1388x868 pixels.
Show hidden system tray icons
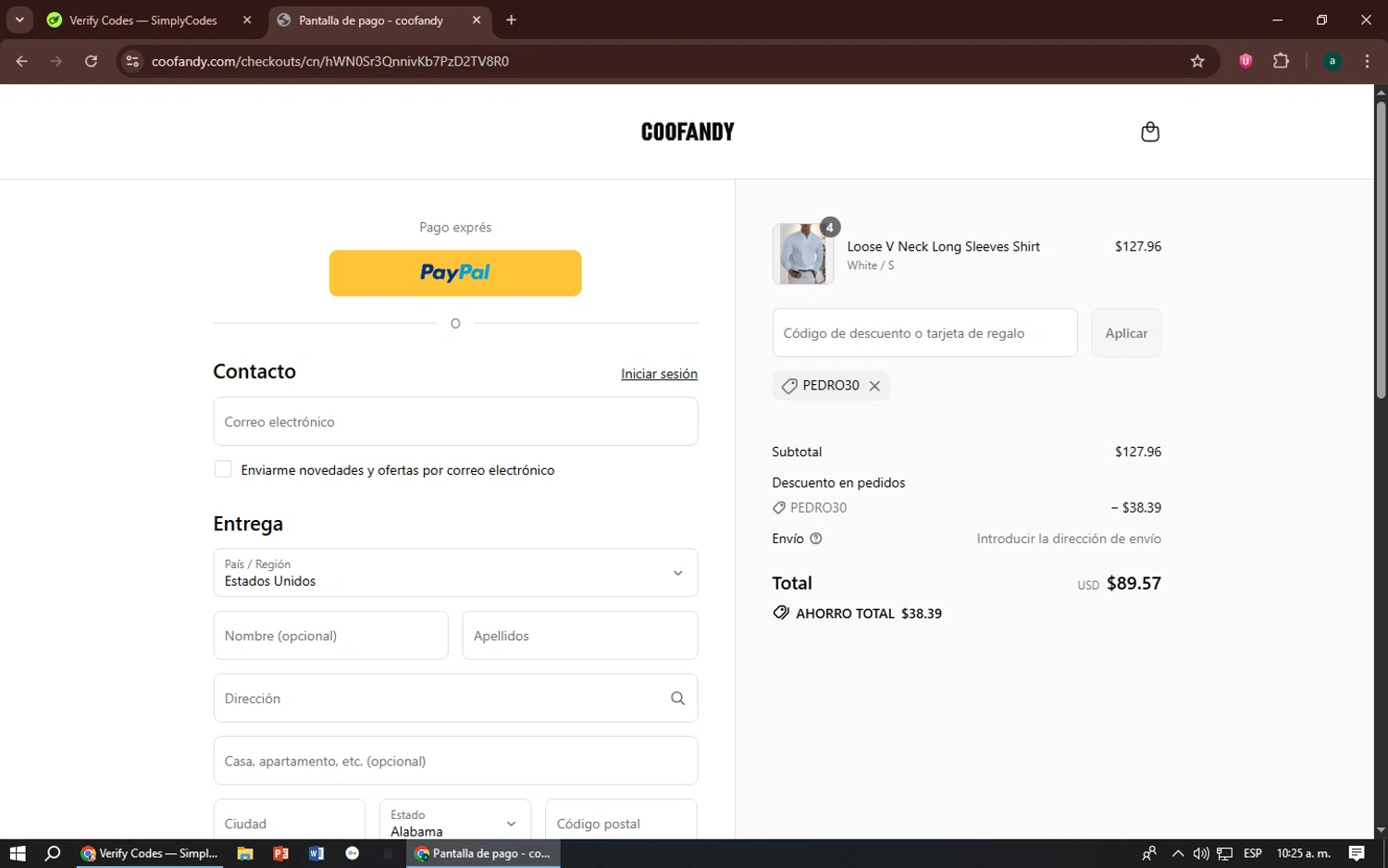coord(1177,853)
